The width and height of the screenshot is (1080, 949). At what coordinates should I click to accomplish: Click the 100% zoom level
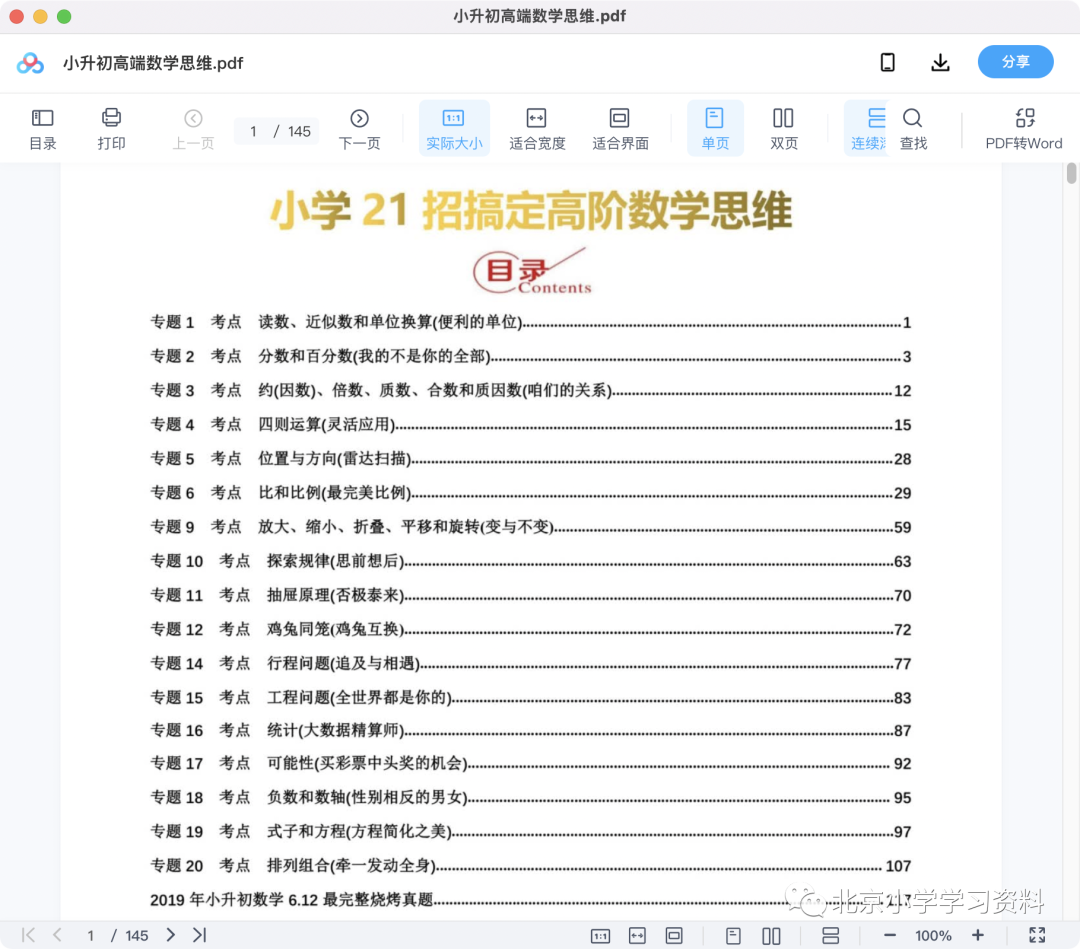933,935
